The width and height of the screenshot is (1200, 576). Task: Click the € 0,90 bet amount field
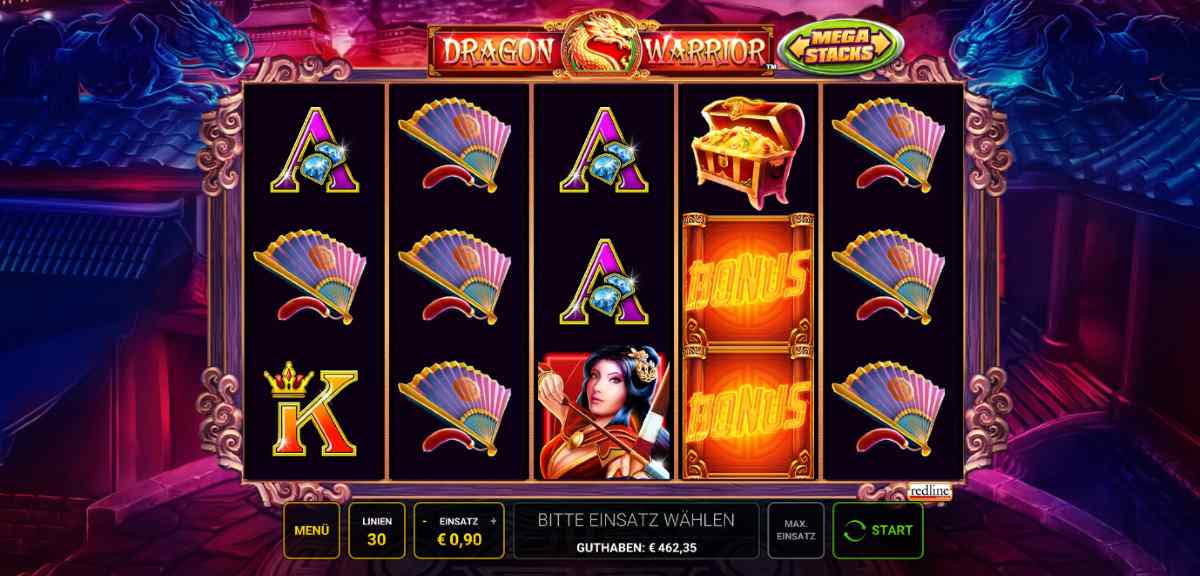[459, 541]
